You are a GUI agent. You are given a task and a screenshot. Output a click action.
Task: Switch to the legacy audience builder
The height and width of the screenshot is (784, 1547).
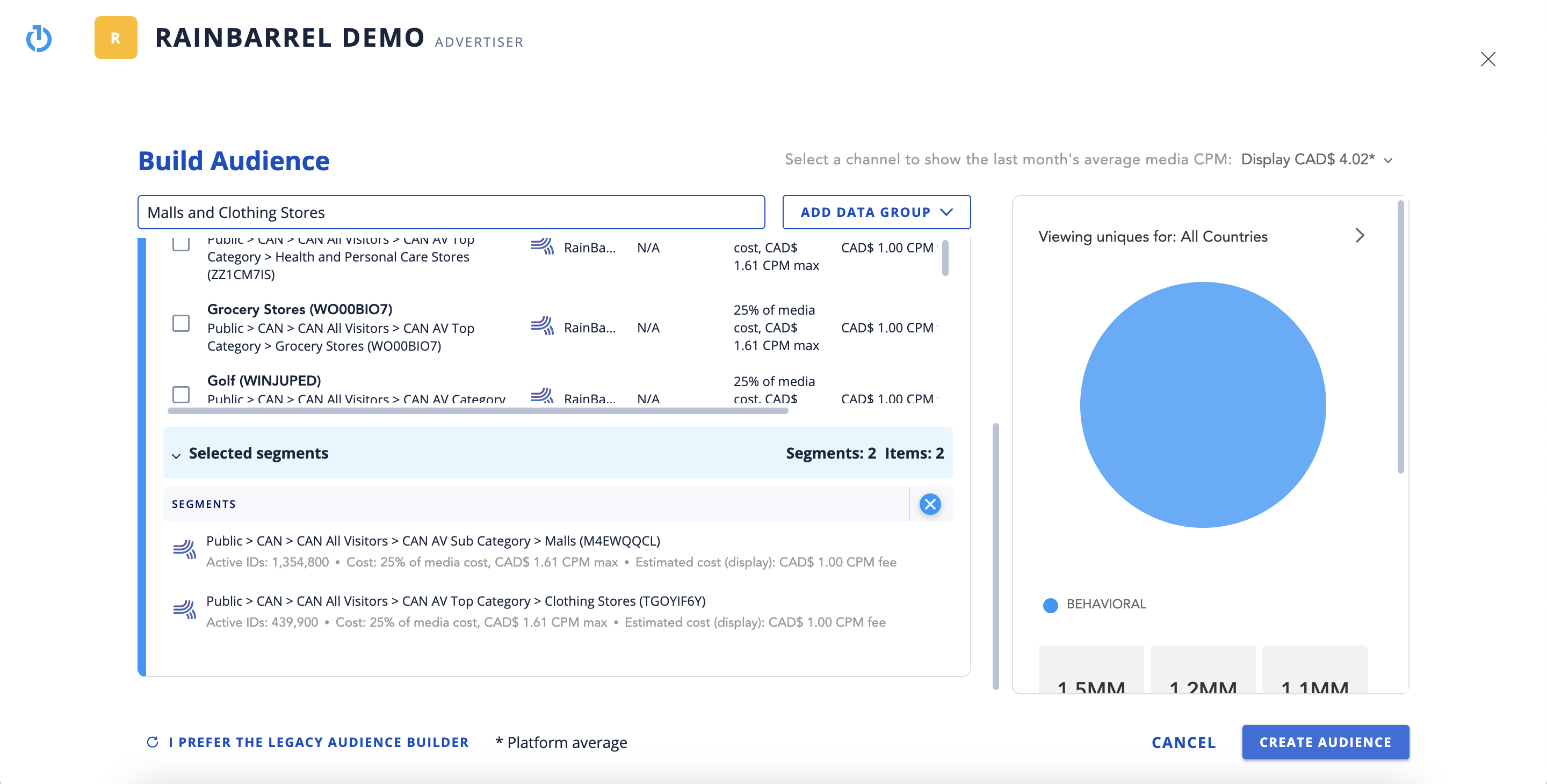[x=319, y=742]
